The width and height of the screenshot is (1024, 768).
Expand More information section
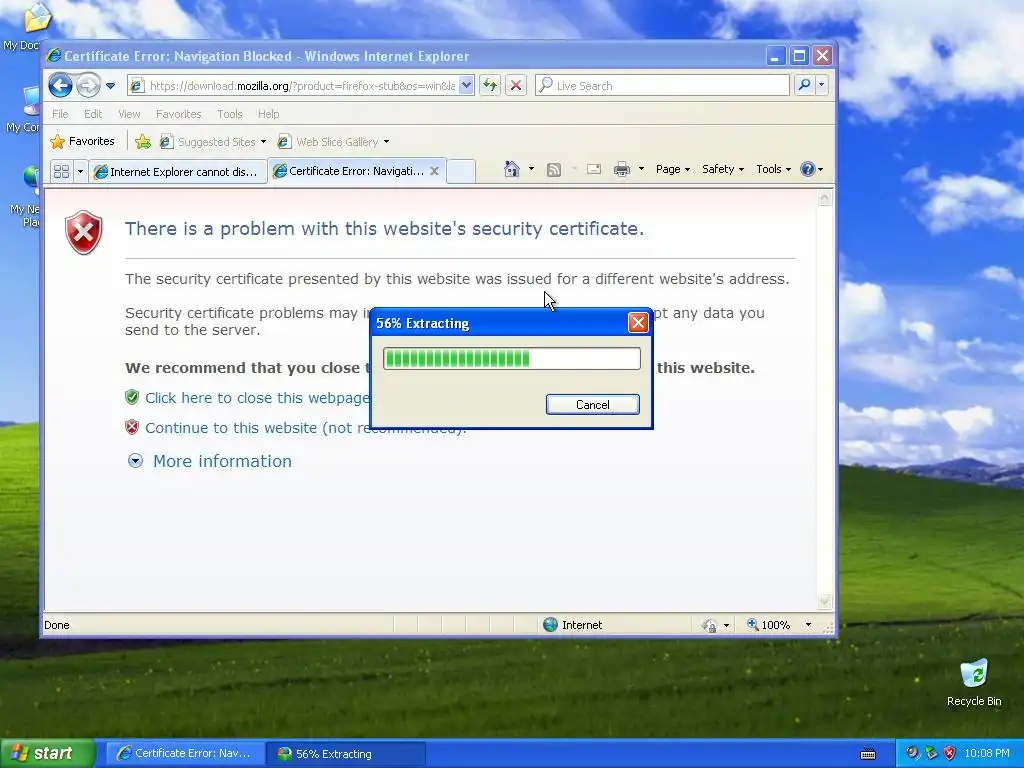coord(209,461)
